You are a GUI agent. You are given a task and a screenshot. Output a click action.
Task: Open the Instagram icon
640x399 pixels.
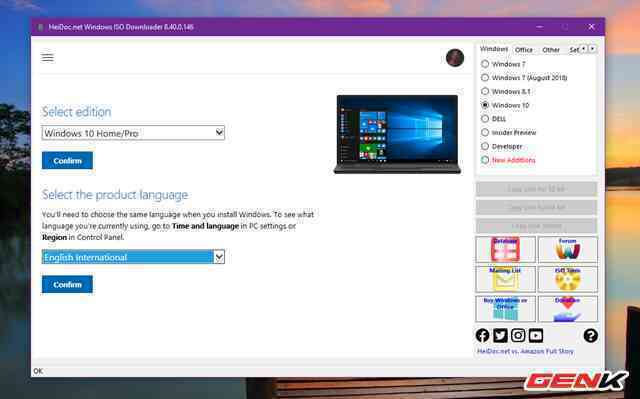[518, 335]
